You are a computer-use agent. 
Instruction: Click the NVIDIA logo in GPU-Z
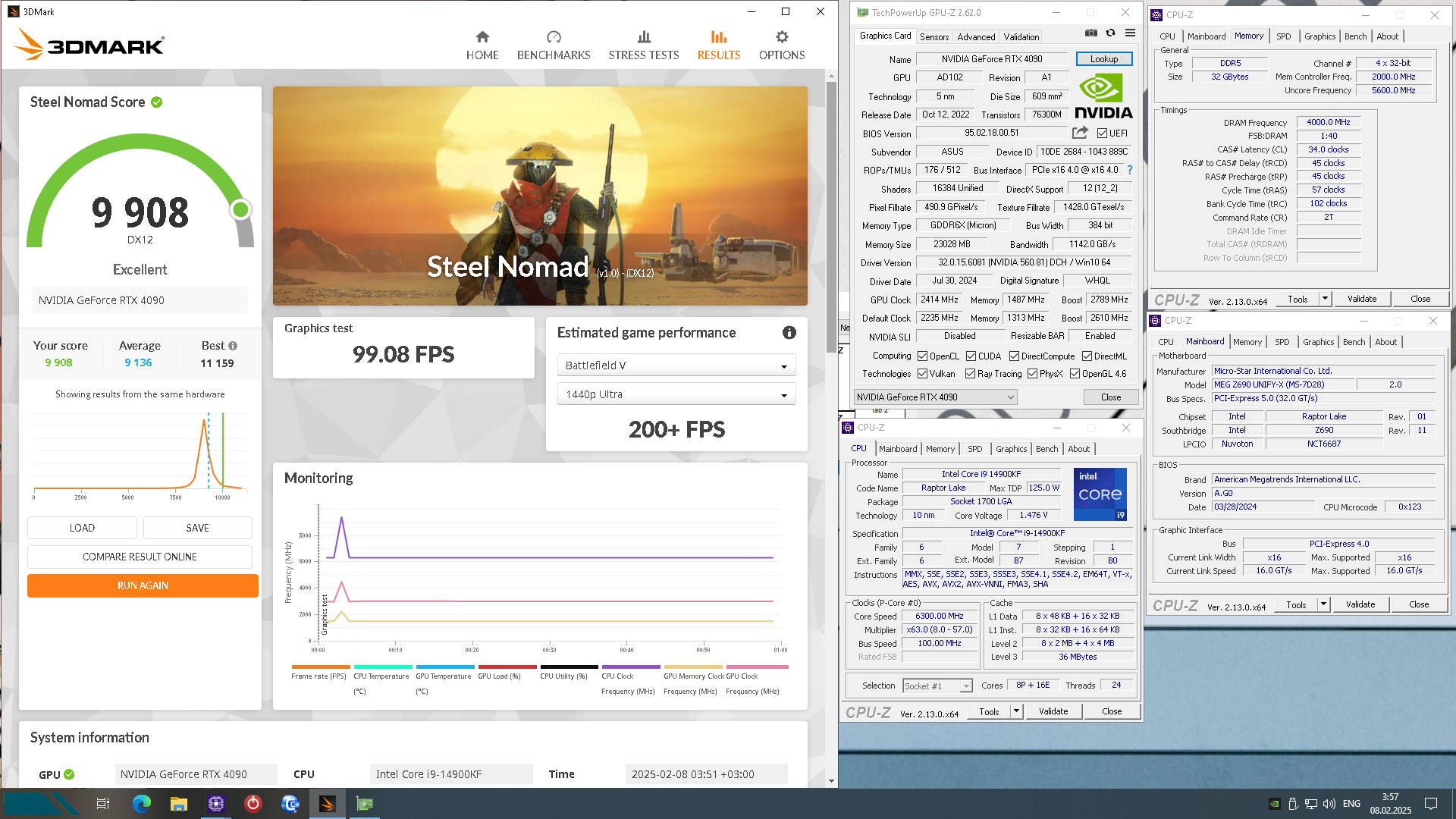coord(1103,96)
